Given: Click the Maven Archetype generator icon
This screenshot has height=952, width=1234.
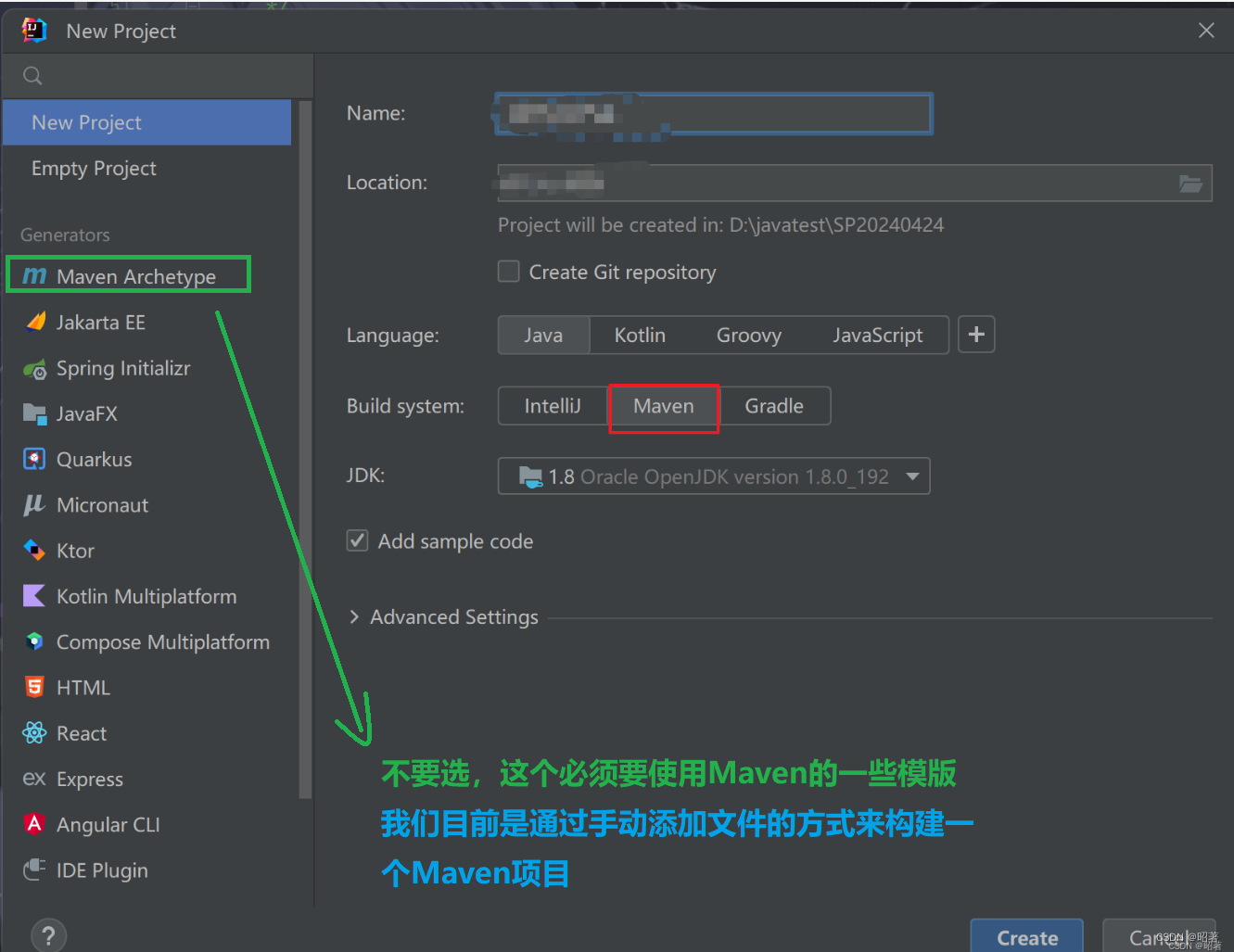Looking at the screenshot, I should coord(34,276).
